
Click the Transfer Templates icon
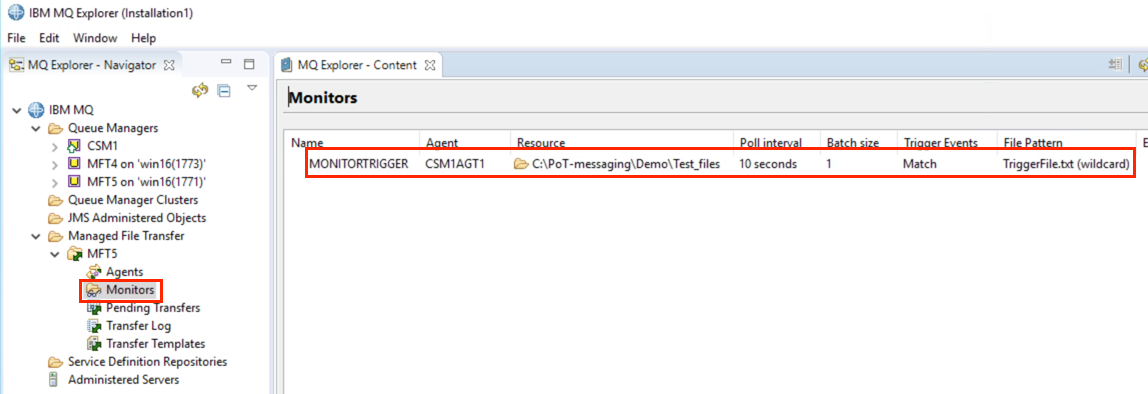[94, 343]
